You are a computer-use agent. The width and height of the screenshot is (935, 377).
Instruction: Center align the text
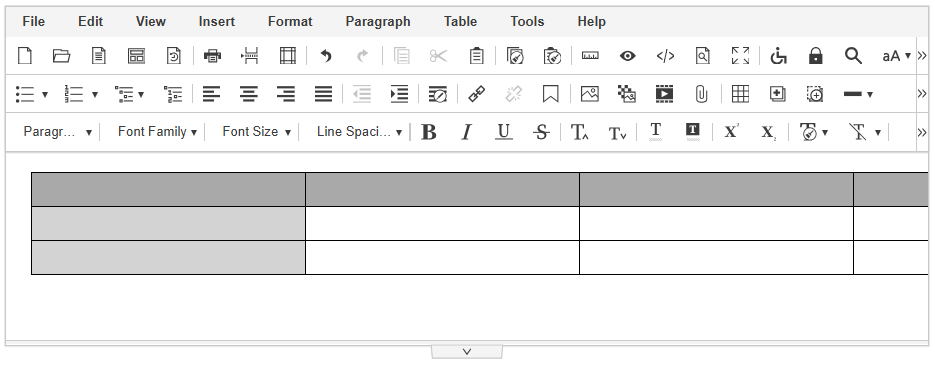tap(249, 94)
